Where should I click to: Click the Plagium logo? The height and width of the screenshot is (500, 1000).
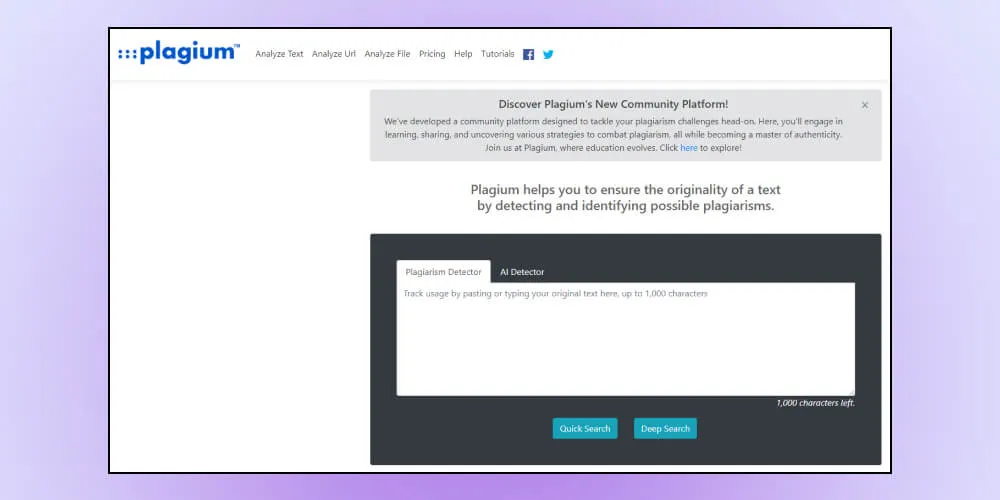(x=179, y=54)
